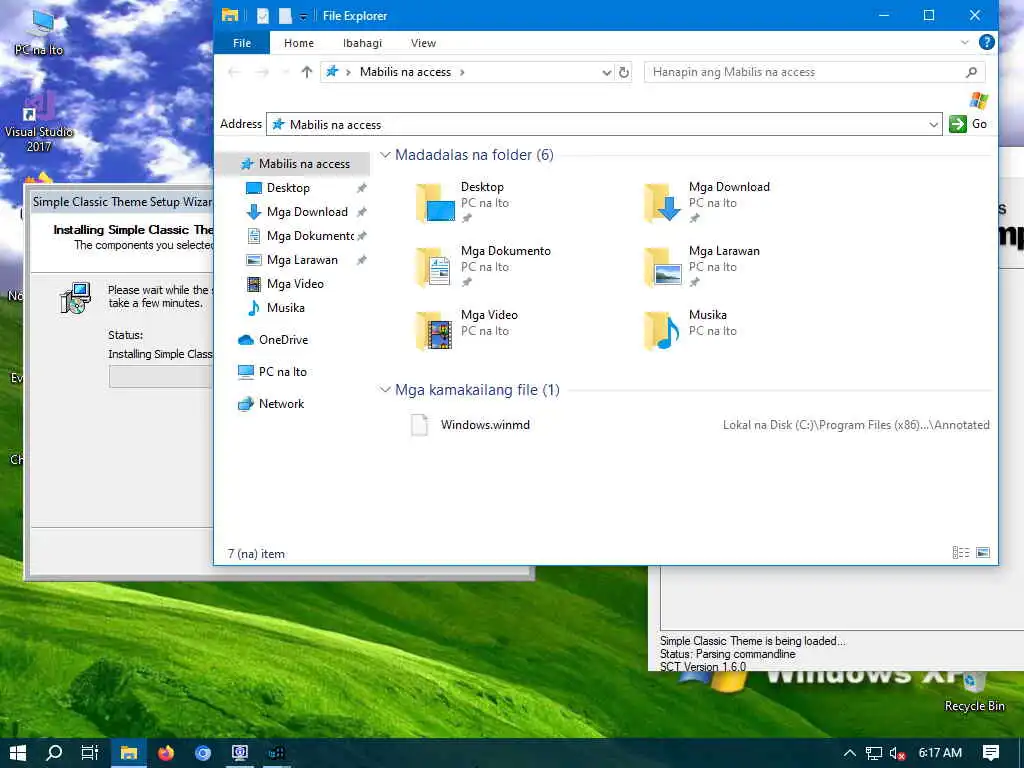The width and height of the screenshot is (1024, 768).
Task: Open Firefox from the taskbar
Action: [166, 753]
